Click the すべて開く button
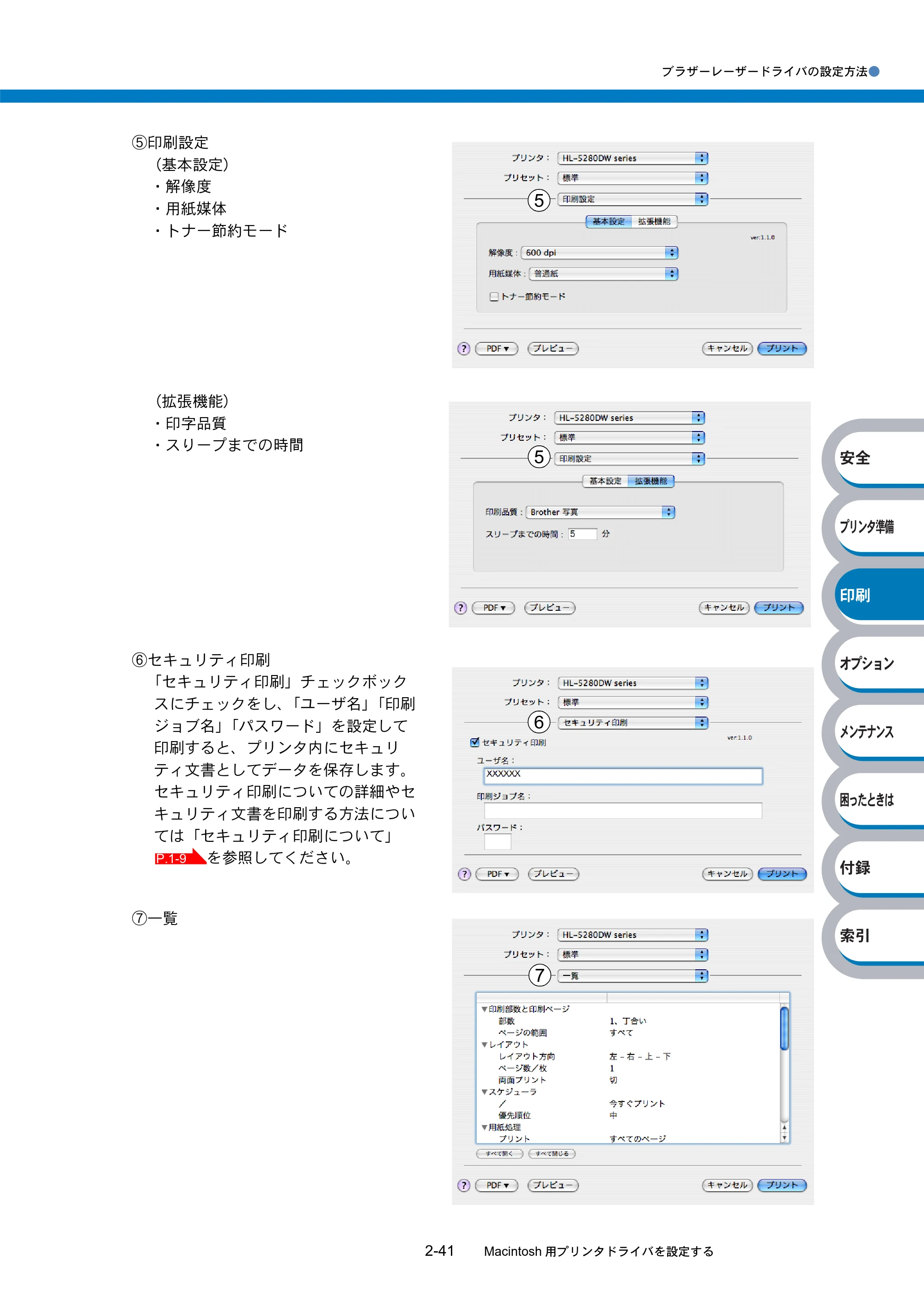The height and width of the screenshot is (1308, 924). coord(499,1154)
